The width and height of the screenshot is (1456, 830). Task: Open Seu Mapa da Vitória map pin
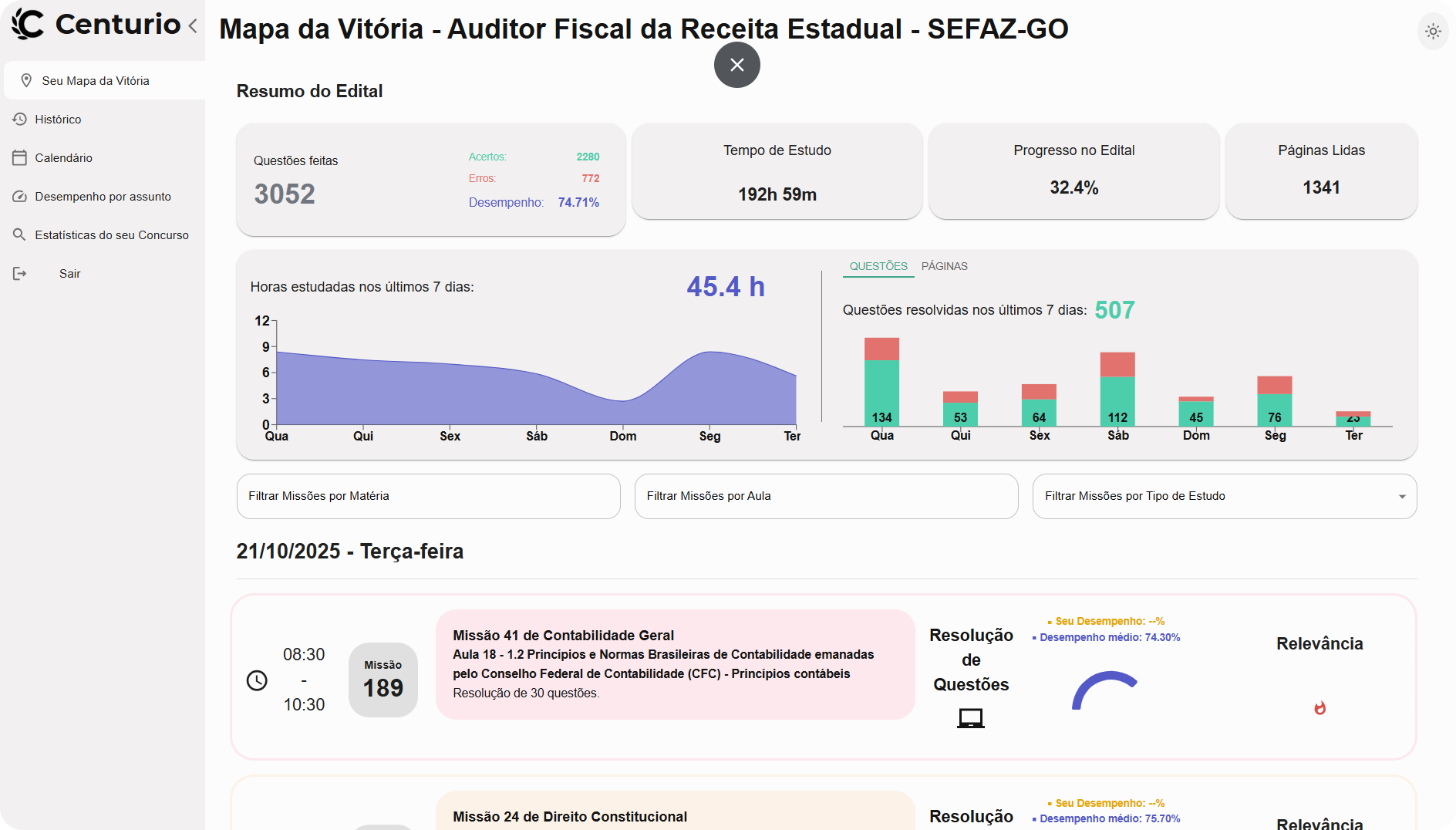coord(26,80)
